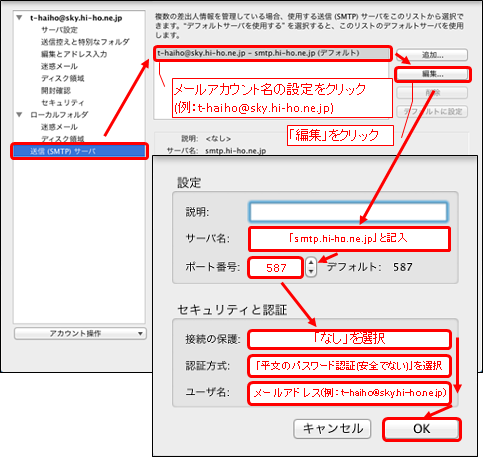Select 送信控えと特別なフォルダ item
This screenshot has width=483, height=457.
[x=85, y=42]
